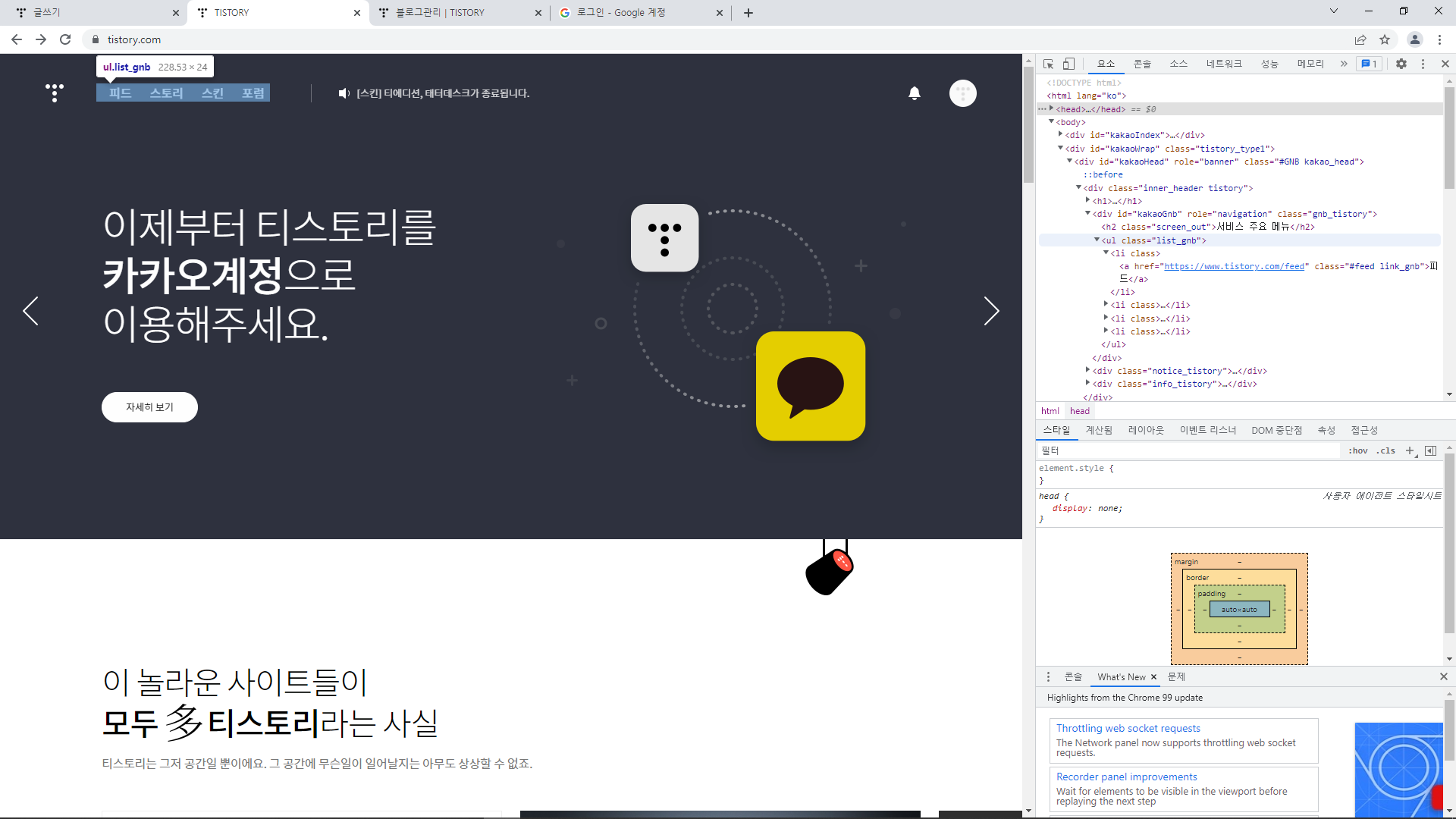Expand the notice_tistory div node
The width and height of the screenshot is (1456, 819).
click(1087, 371)
